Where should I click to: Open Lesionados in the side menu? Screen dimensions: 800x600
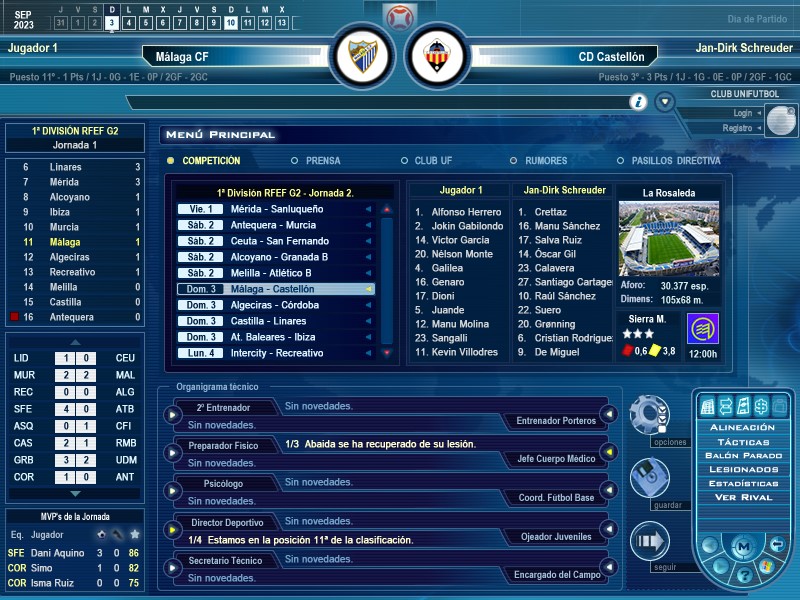(743, 469)
